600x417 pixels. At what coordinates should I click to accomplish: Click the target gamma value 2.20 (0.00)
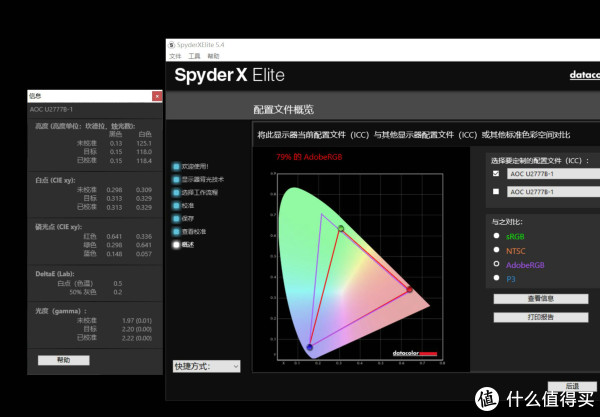(x=137, y=329)
